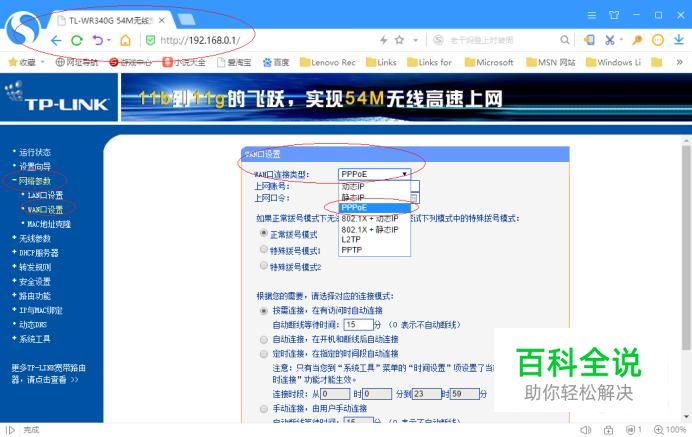
Task: Open the Windows Li bookmark folder
Action: [613, 62]
